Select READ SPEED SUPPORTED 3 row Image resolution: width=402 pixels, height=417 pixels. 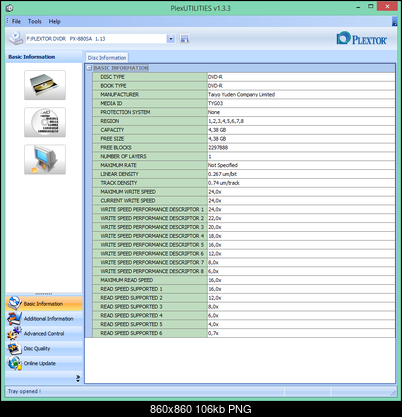coord(244,306)
